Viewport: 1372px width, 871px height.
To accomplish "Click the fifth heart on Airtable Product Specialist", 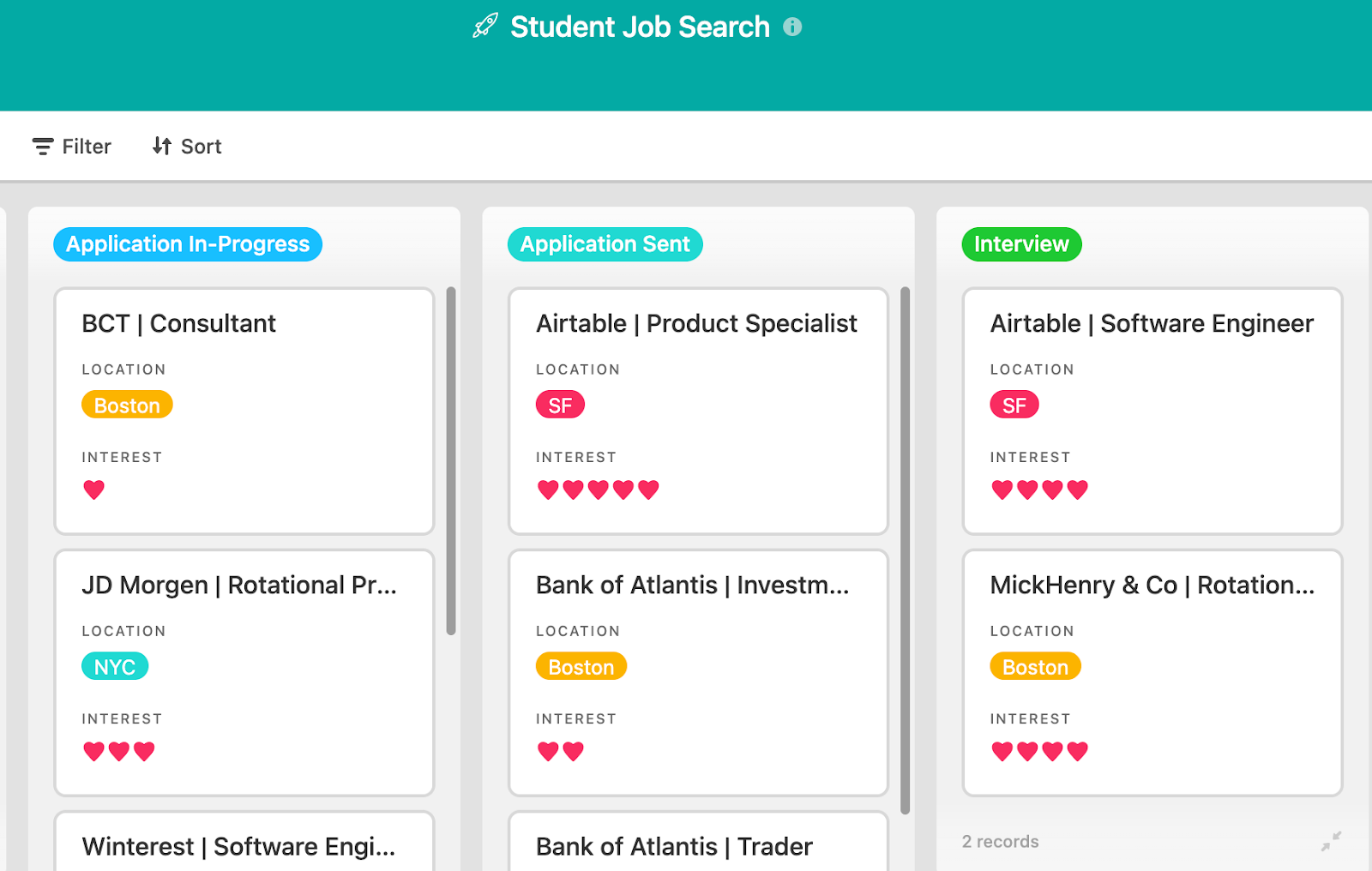I will coord(648,490).
